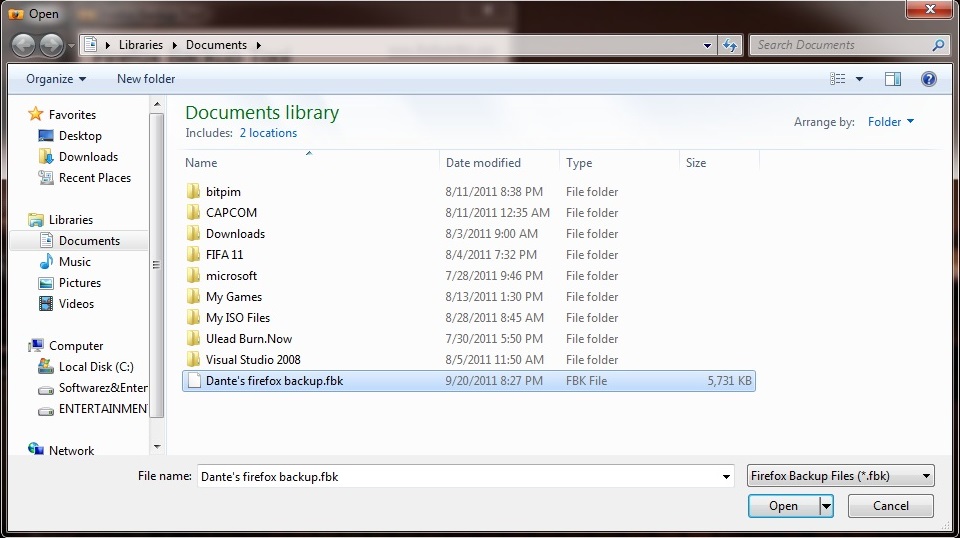Select Dante's firefox backup.fbk file
The width and height of the screenshot is (960, 538).
pos(274,381)
